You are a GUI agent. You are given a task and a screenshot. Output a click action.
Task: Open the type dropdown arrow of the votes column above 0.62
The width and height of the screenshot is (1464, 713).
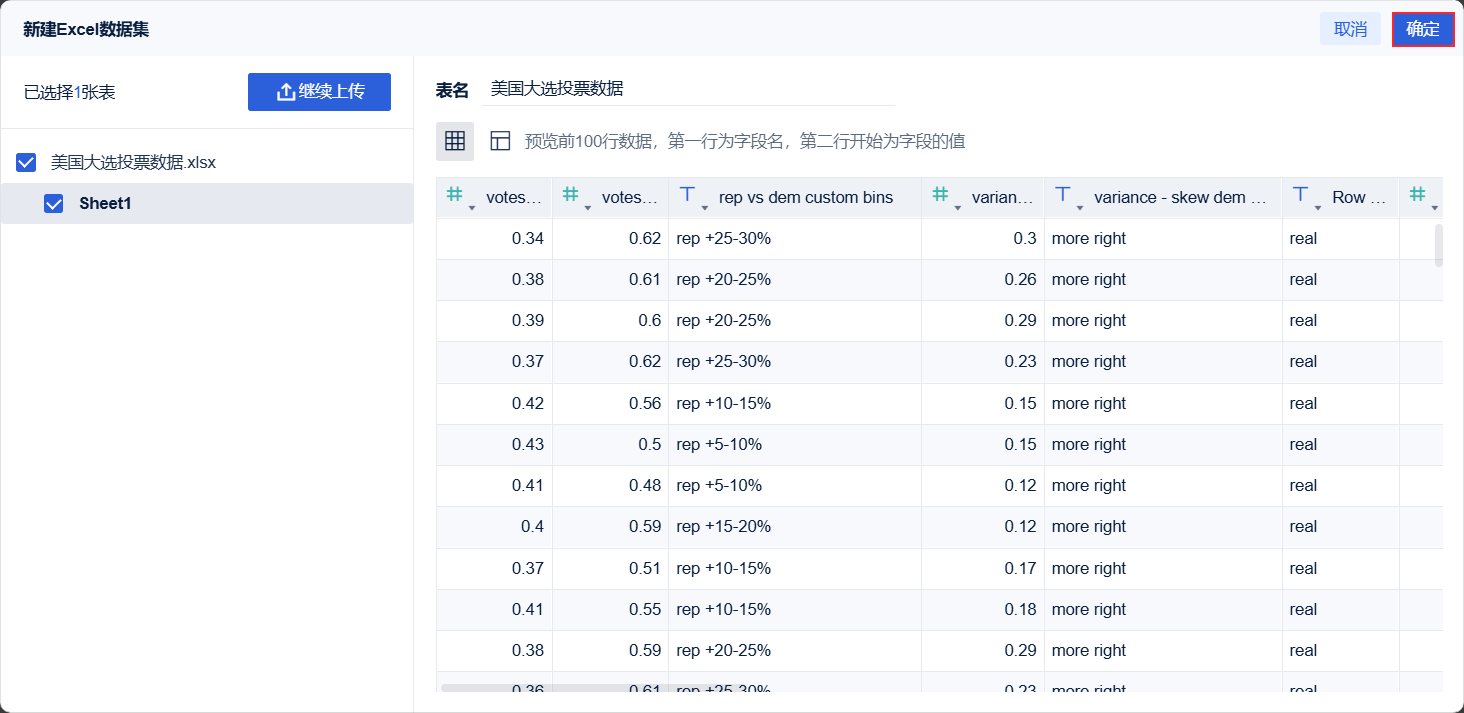click(x=588, y=207)
